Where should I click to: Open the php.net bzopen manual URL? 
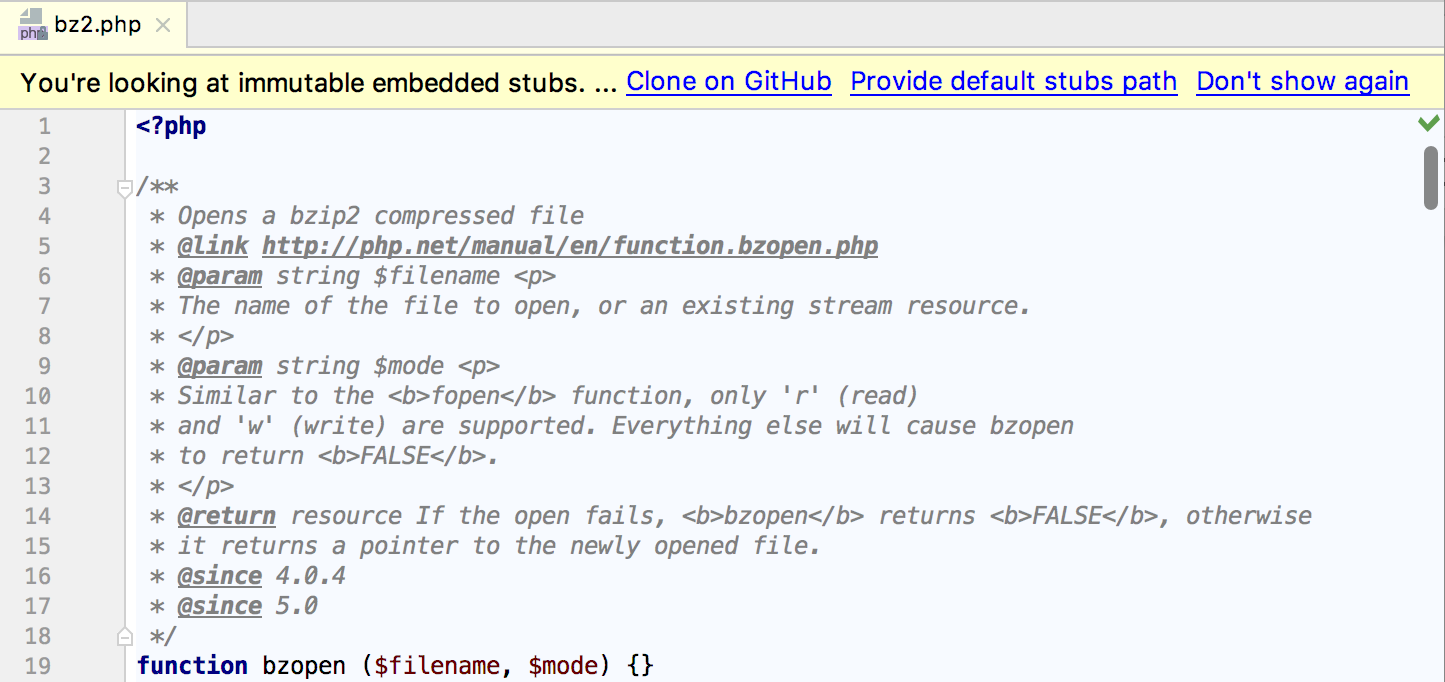coord(570,246)
